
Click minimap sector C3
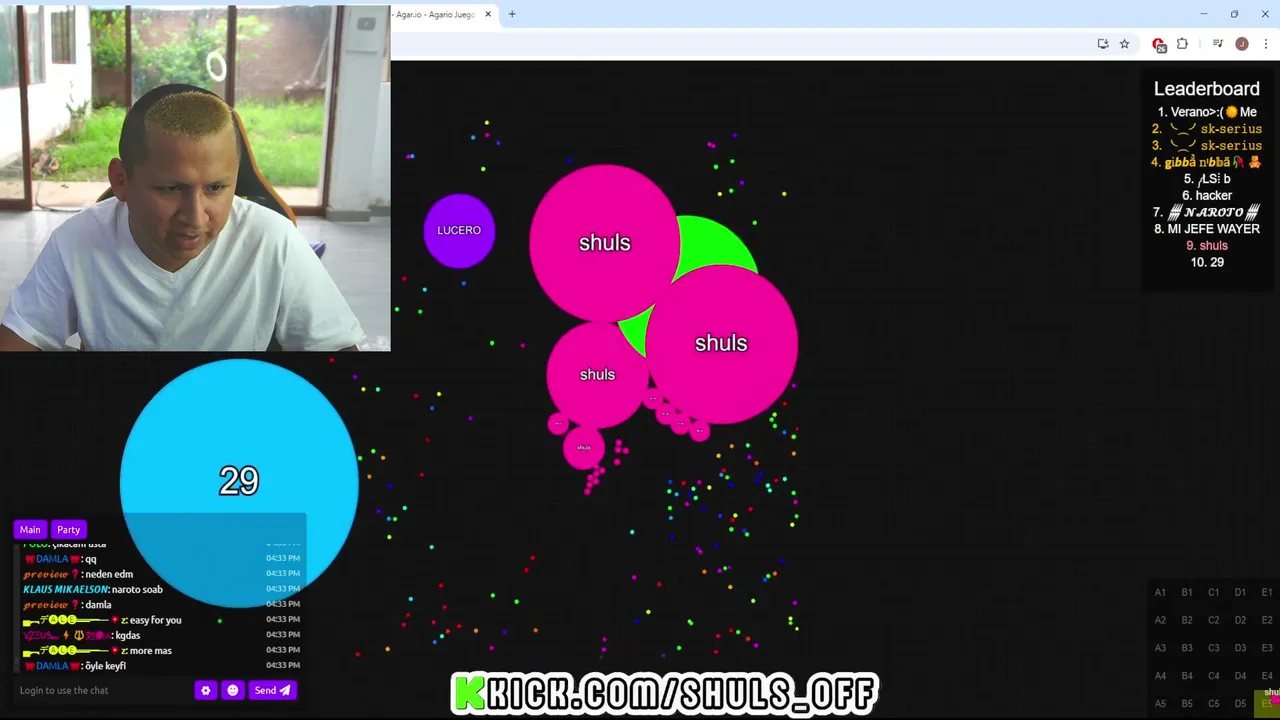pos(1213,647)
